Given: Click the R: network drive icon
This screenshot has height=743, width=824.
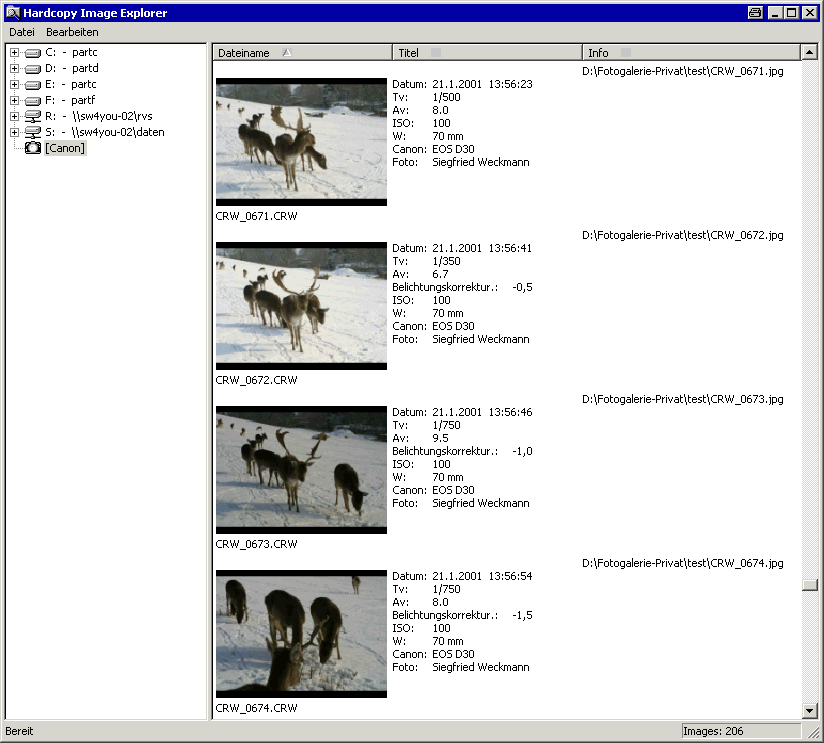Looking at the screenshot, I should tap(33, 116).
